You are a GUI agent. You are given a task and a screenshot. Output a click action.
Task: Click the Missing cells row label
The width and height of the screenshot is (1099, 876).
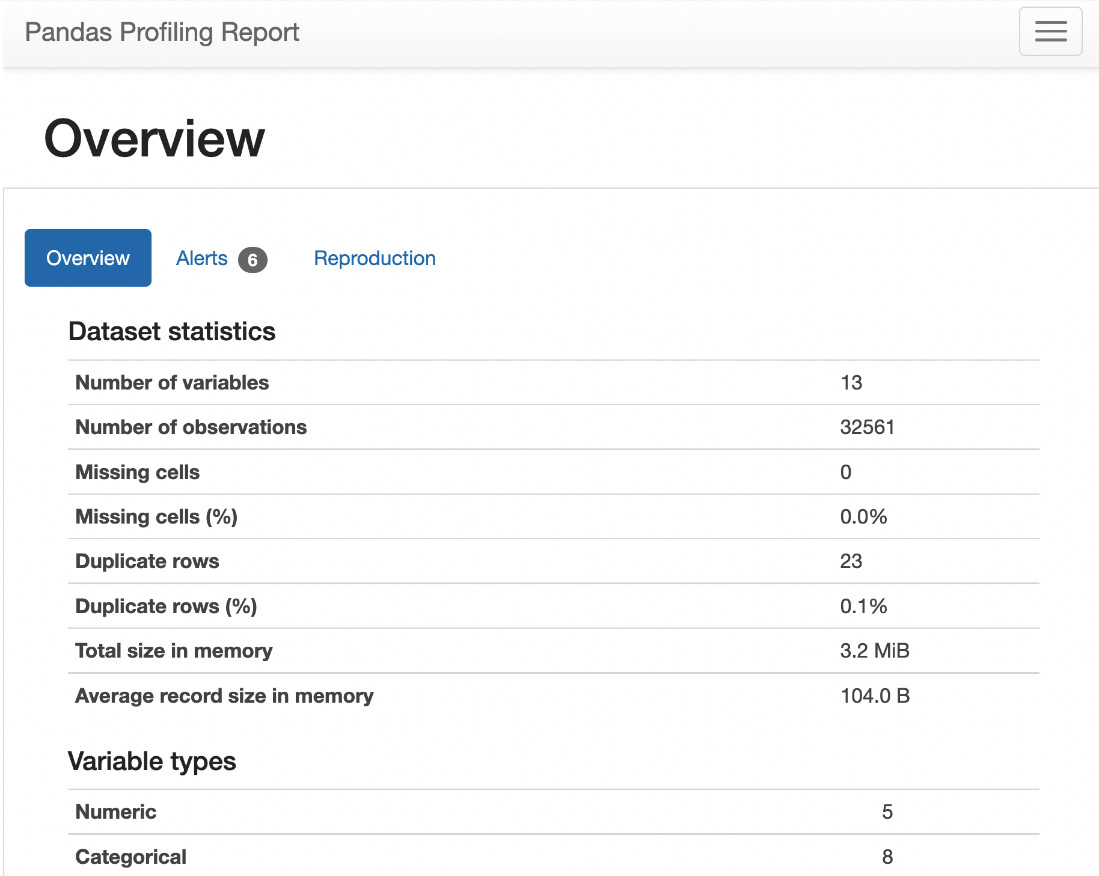tap(137, 472)
